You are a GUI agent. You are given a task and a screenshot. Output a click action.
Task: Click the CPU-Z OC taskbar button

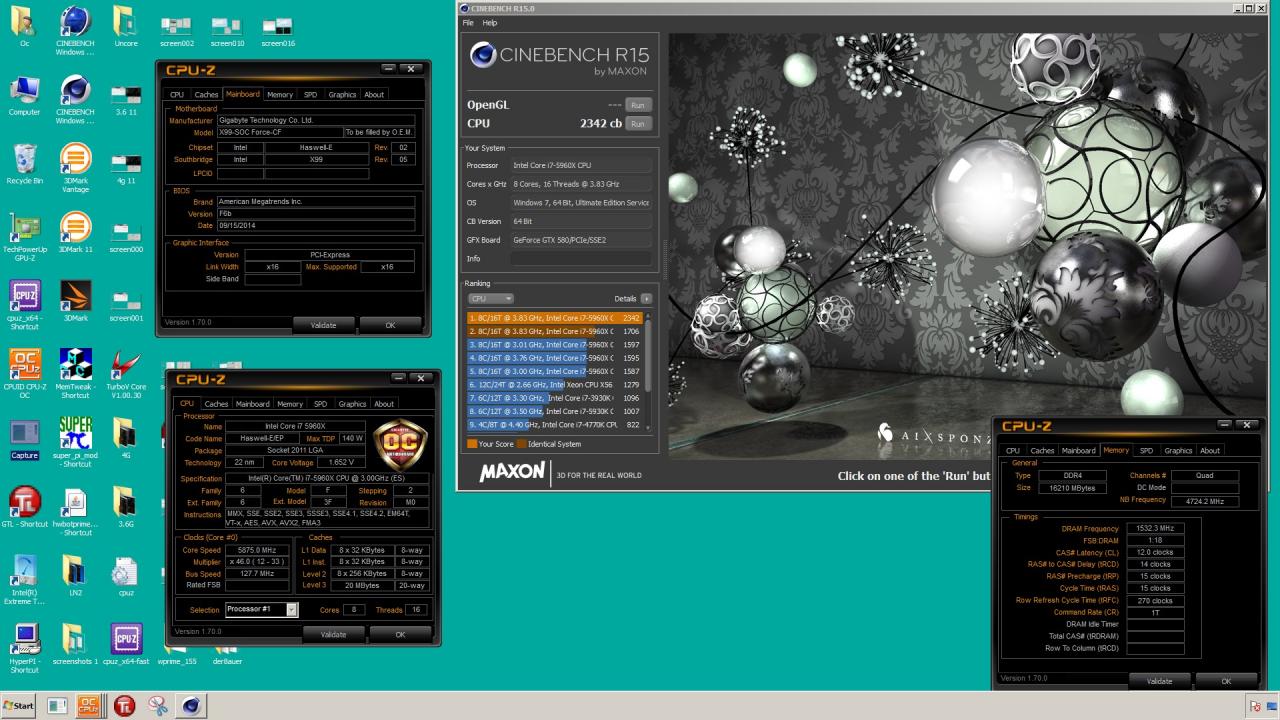point(89,706)
